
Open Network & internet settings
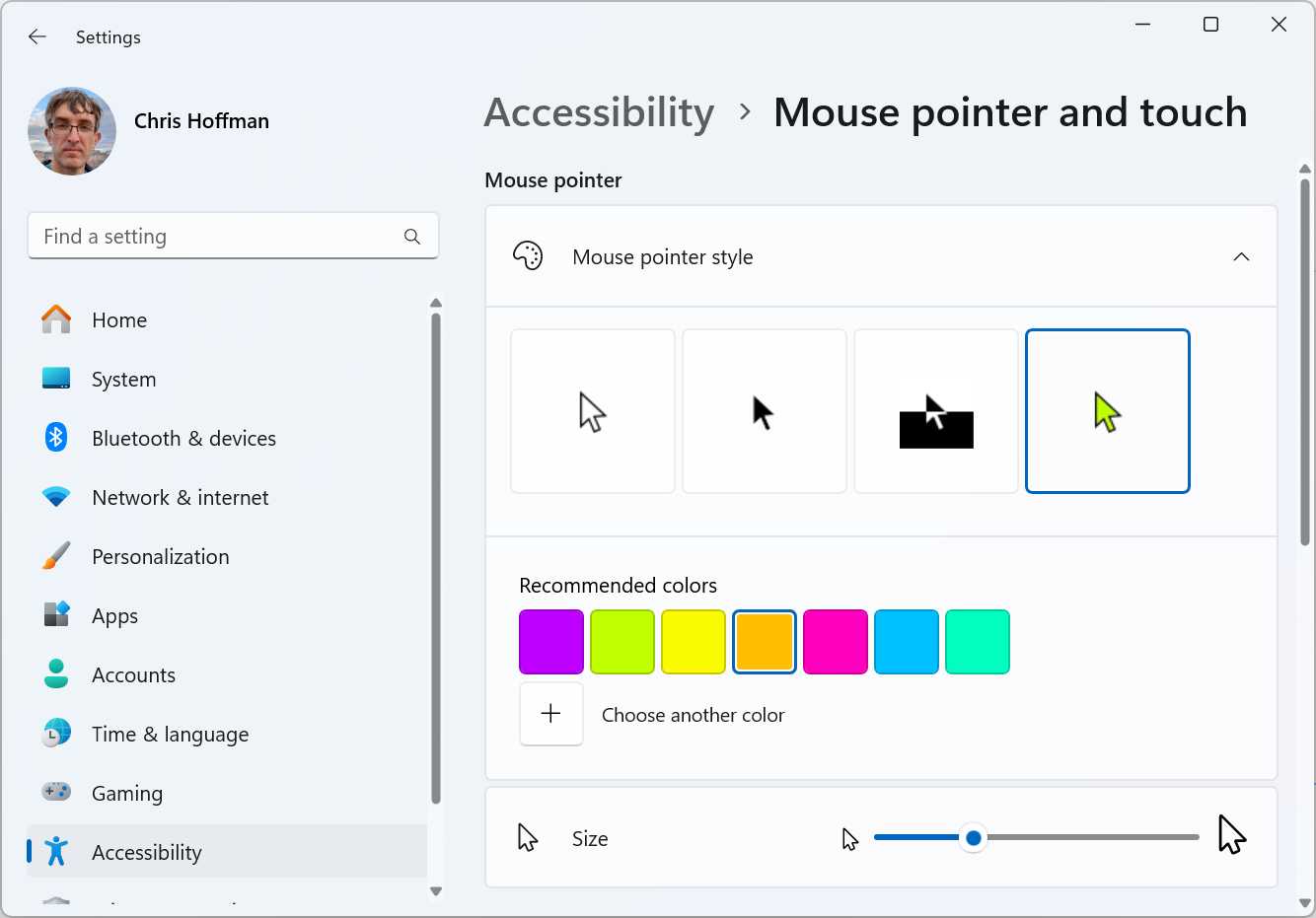point(180,497)
